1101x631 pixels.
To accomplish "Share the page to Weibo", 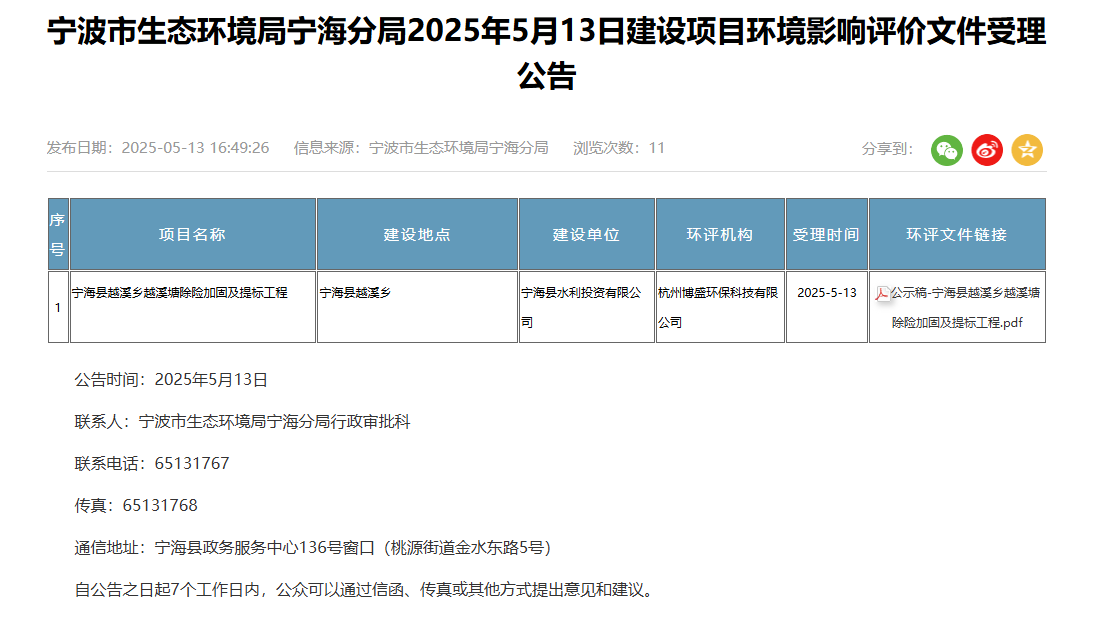I will point(987,150).
